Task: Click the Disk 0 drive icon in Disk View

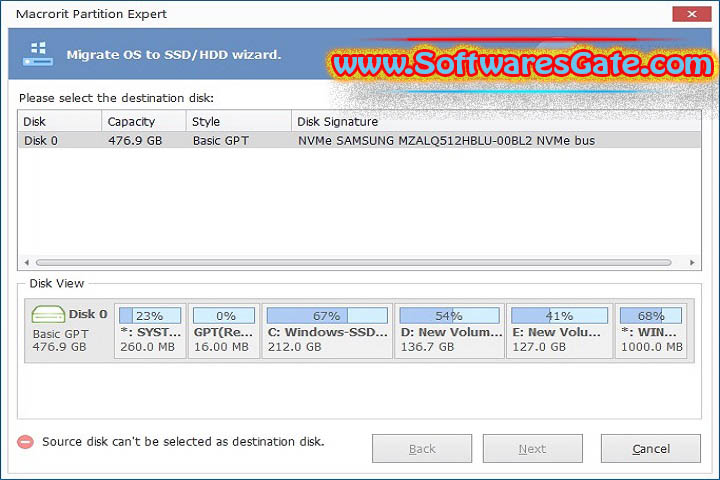Action: 48,315
